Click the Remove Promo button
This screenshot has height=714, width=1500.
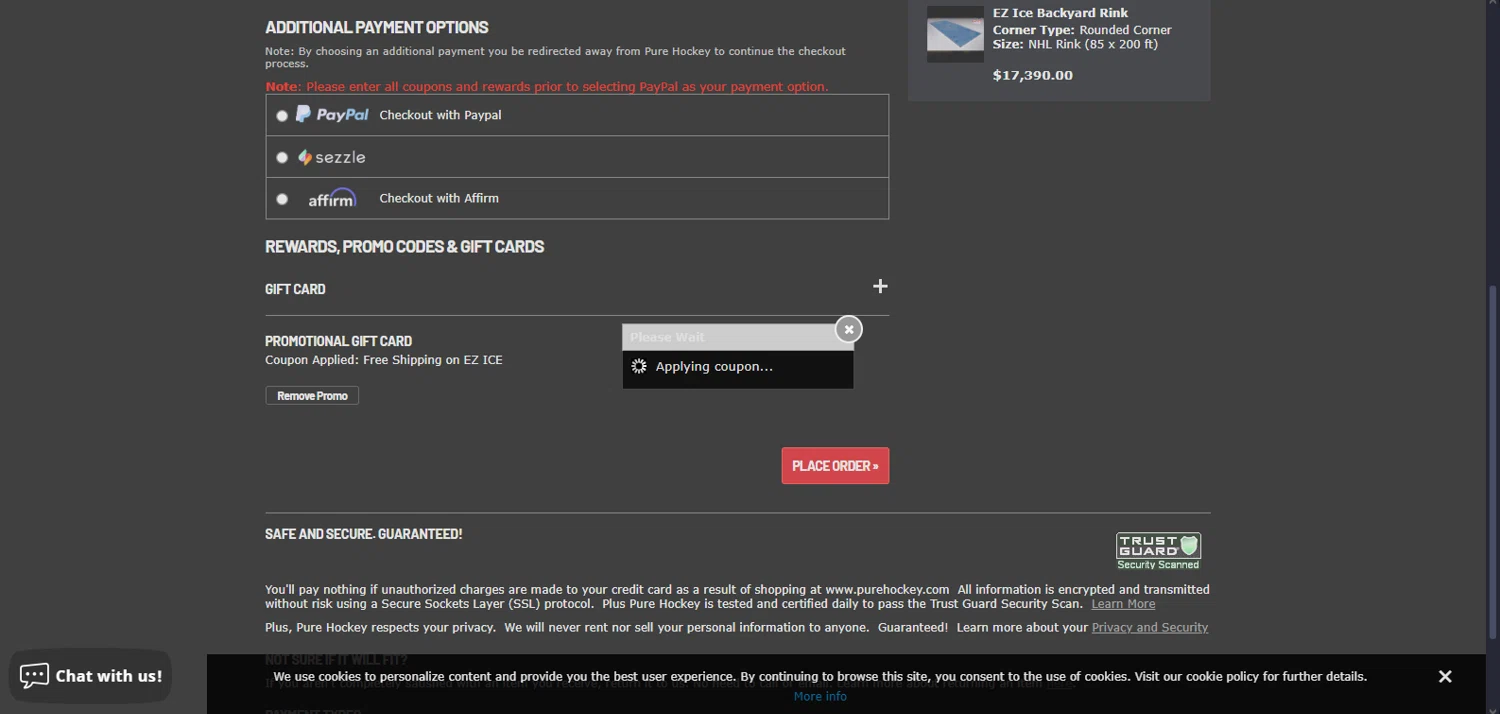click(x=312, y=396)
